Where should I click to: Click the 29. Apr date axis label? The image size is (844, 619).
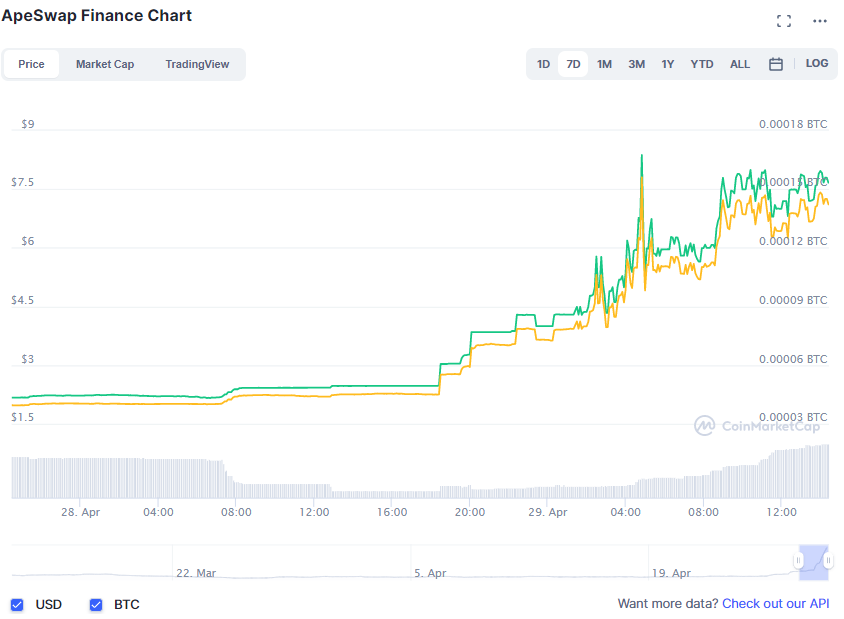(x=547, y=512)
